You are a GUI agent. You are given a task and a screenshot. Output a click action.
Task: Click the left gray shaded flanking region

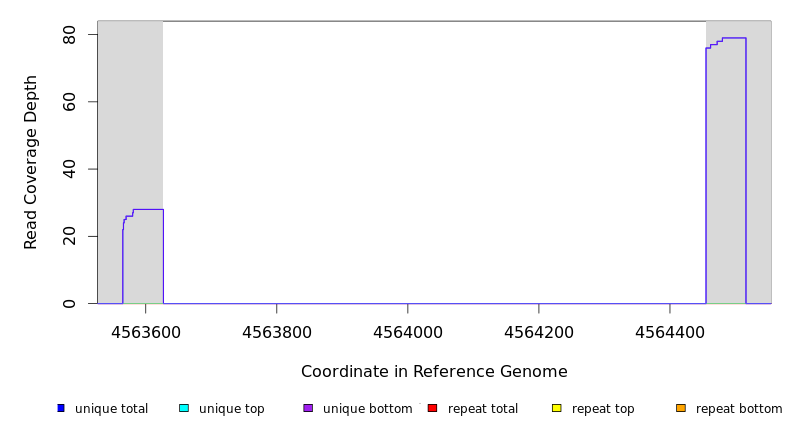pos(130,120)
